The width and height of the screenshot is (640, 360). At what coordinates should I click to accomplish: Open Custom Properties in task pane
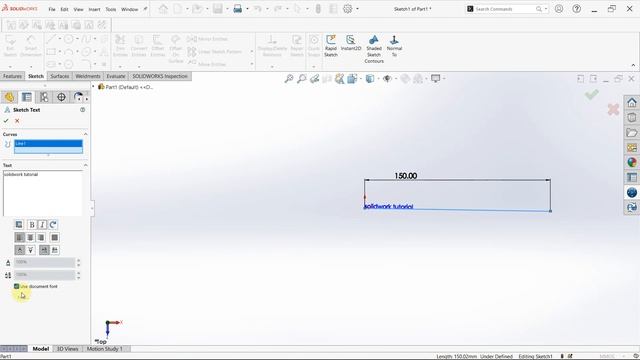[x=632, y=178]
